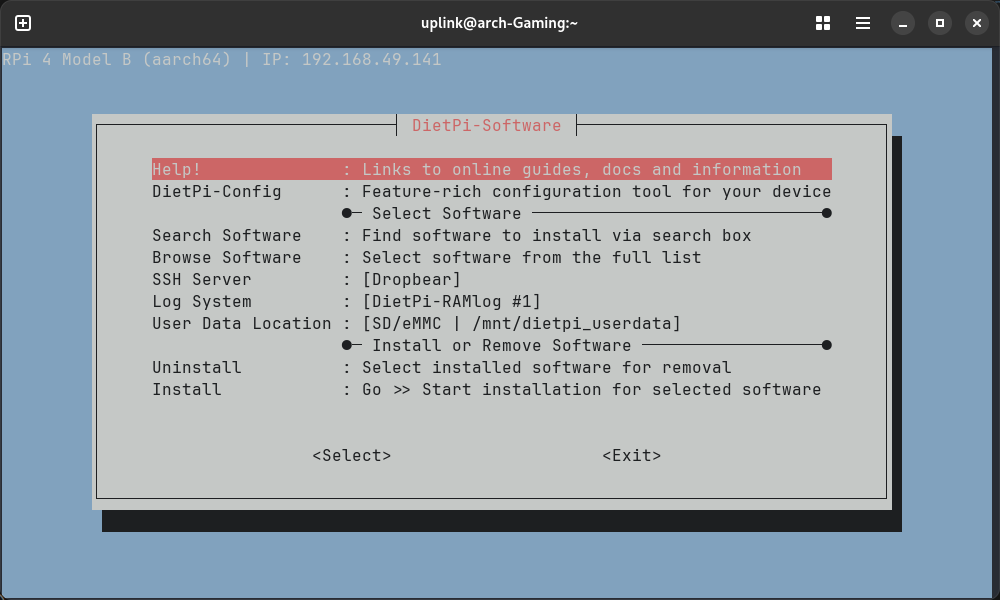Minimize the terminal window
Image resolution: width=1000 pixels, height=600 pixels.
[x=903, y=23]
